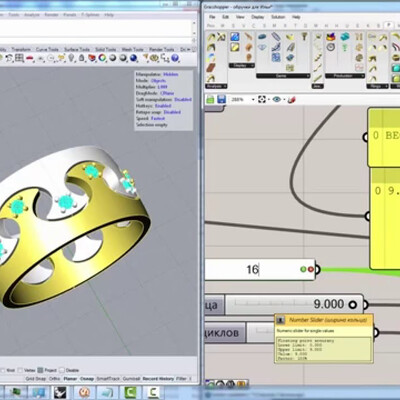Image resolution: width=400 pixels, height=400 pixels.
Task: Open the Grasshopper View menu
Action: click(240, 17)
